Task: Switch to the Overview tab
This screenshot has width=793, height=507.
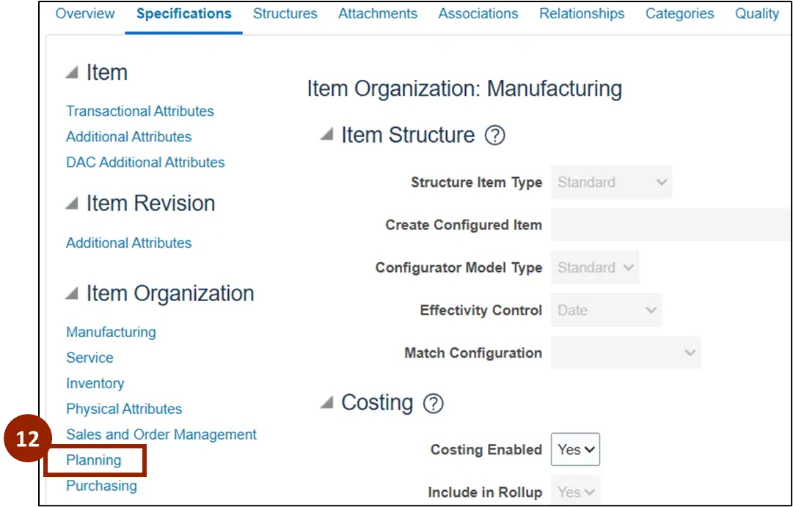Action: [x=85, y=14]
